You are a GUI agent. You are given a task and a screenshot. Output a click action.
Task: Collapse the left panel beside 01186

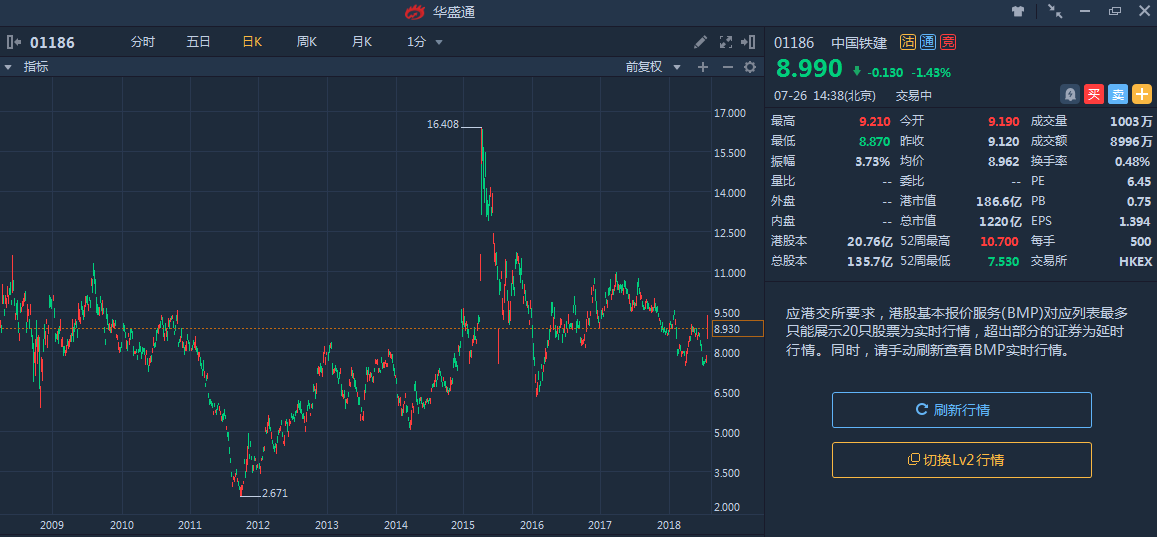pyautogui.click(x=14, y=42)
